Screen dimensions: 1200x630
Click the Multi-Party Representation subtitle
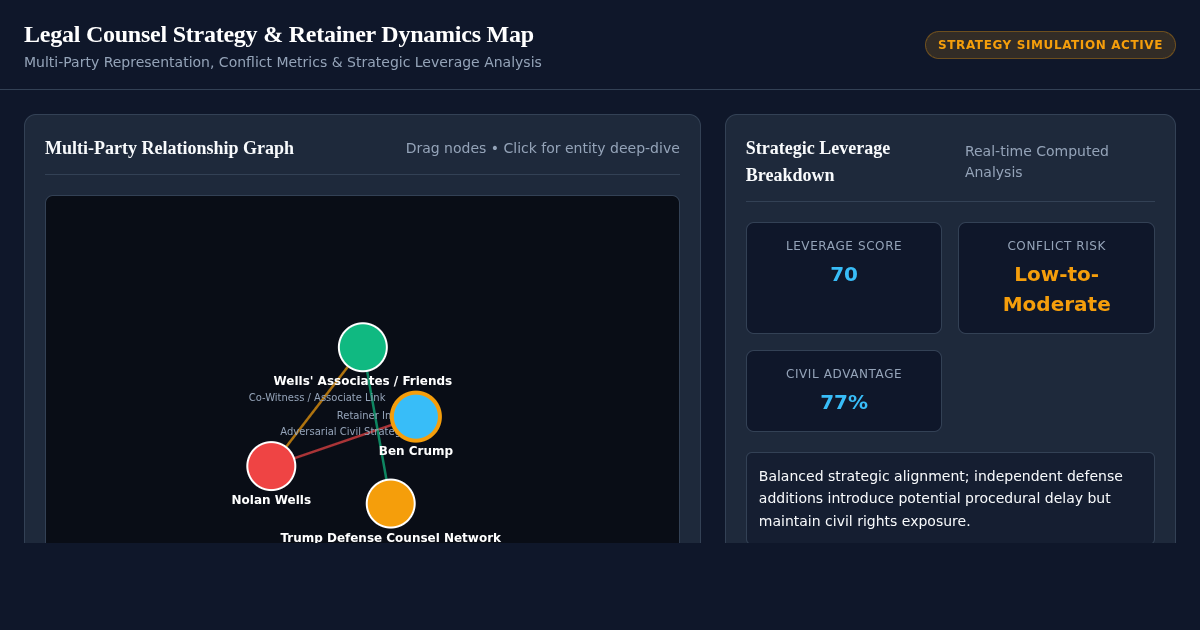tap(283, 62)
